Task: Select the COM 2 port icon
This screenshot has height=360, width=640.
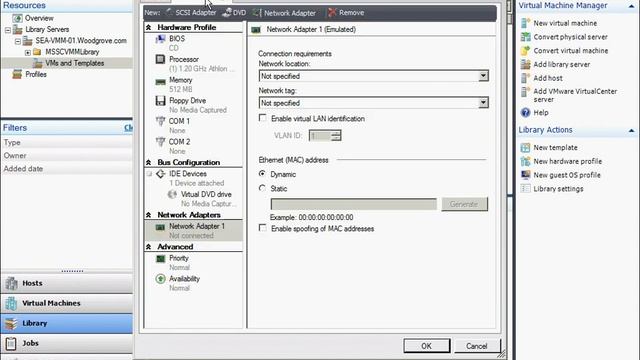Action: pos(160,142)
